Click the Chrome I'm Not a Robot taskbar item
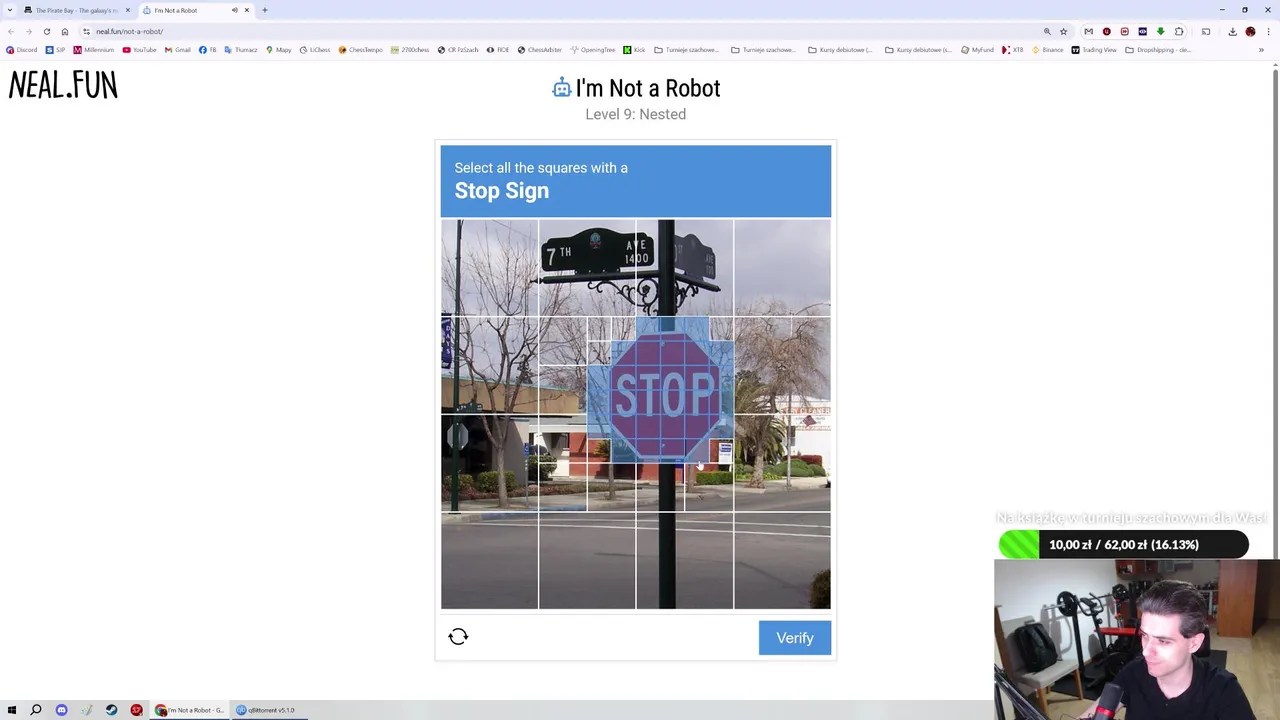The height and width of the screenshot is (720, 1280). [189, 710]
